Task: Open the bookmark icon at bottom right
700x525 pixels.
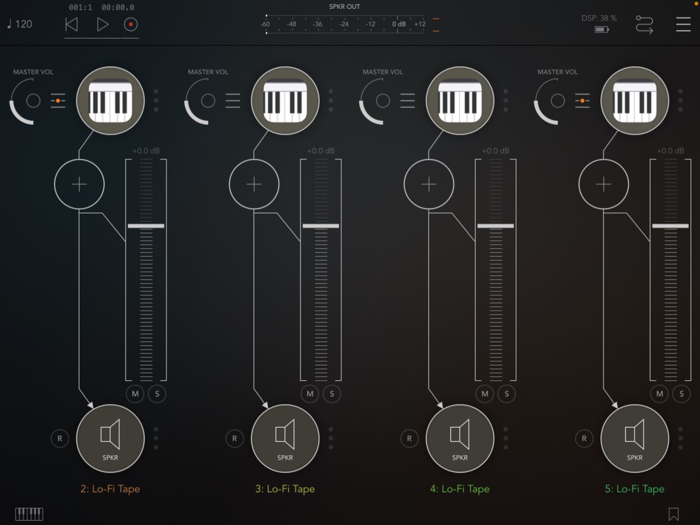Action: coord(673,514)
